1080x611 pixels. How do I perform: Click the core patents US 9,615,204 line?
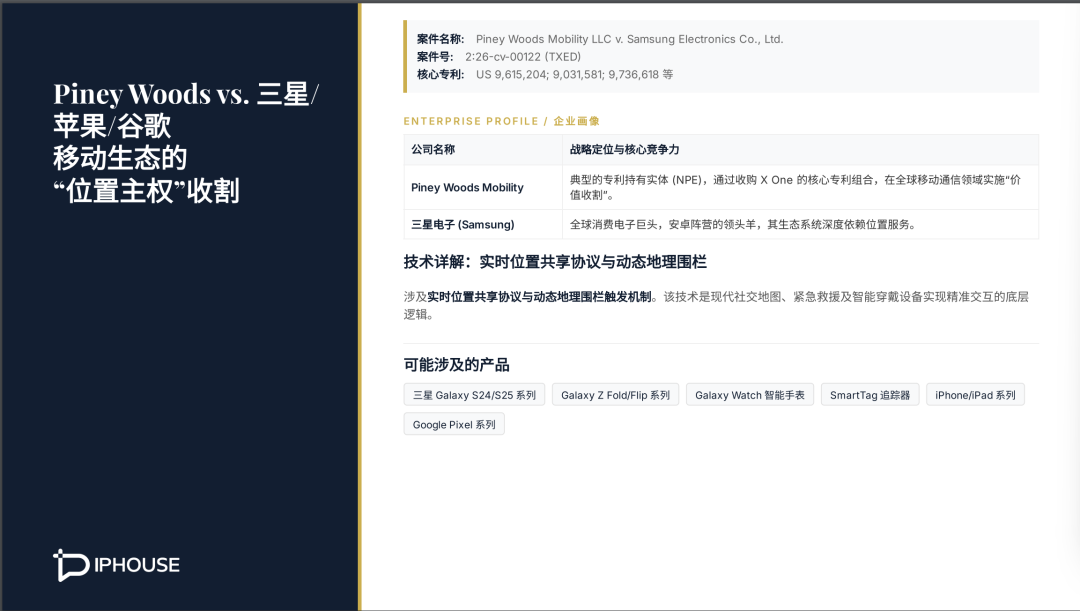pos(574,74)
